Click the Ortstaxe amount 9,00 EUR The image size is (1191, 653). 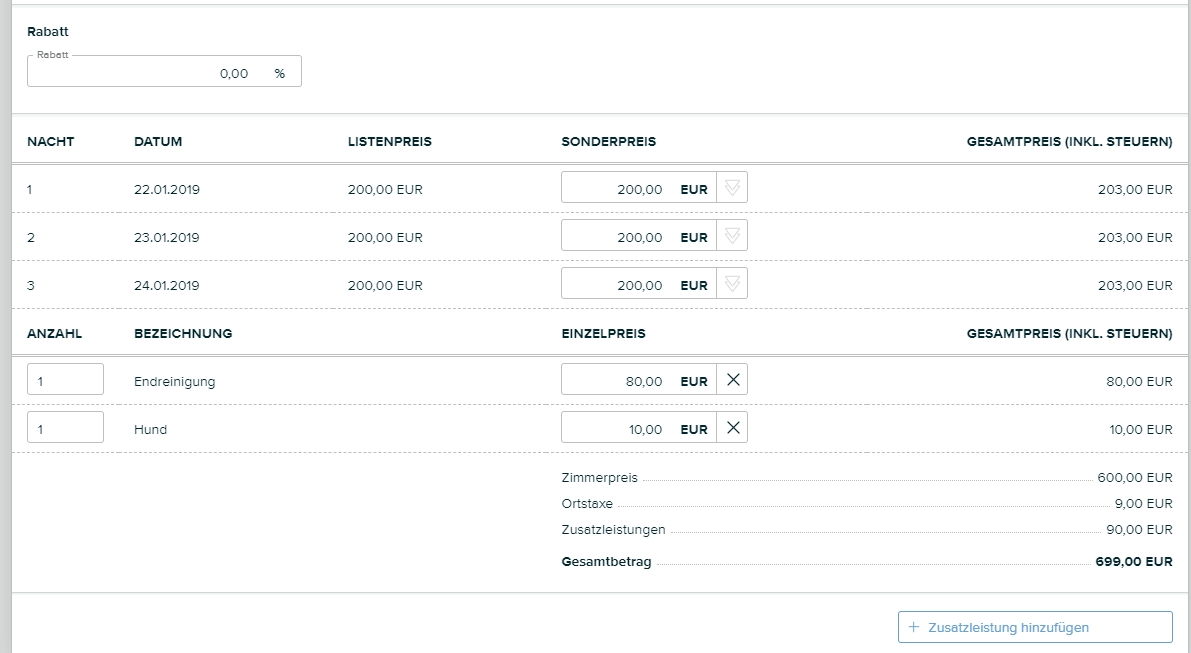[x=1144, y=504]
